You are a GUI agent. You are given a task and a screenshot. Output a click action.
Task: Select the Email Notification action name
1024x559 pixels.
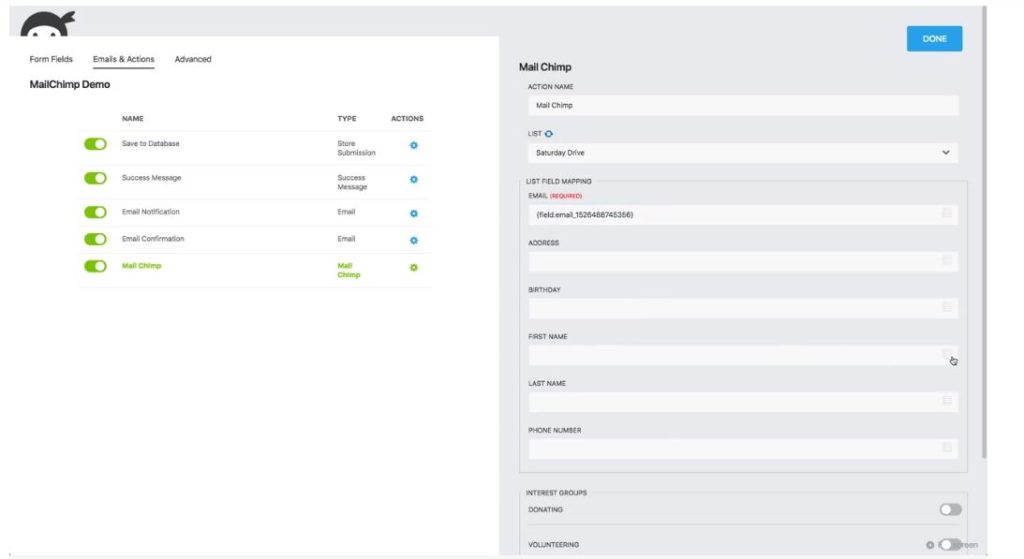150,212
